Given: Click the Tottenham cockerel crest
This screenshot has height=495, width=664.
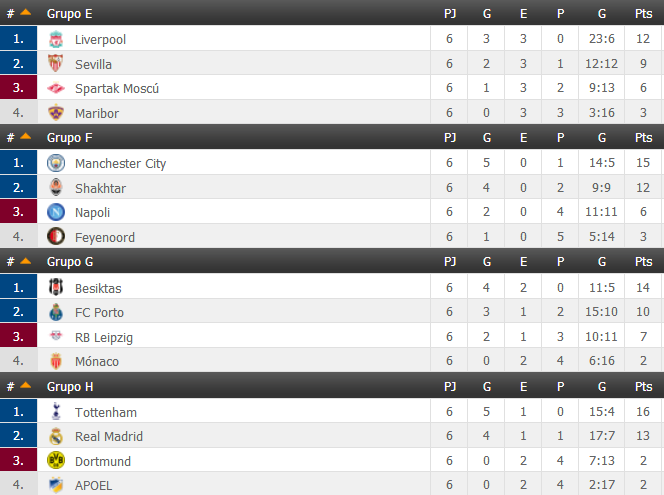Looking at the screenshot, I should (x=56, y=411).
